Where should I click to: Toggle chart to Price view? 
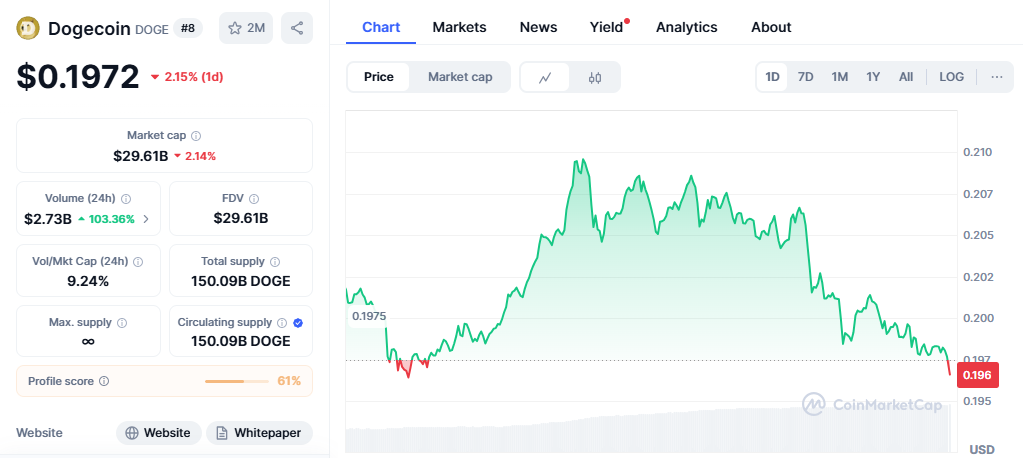coord(379,77)
